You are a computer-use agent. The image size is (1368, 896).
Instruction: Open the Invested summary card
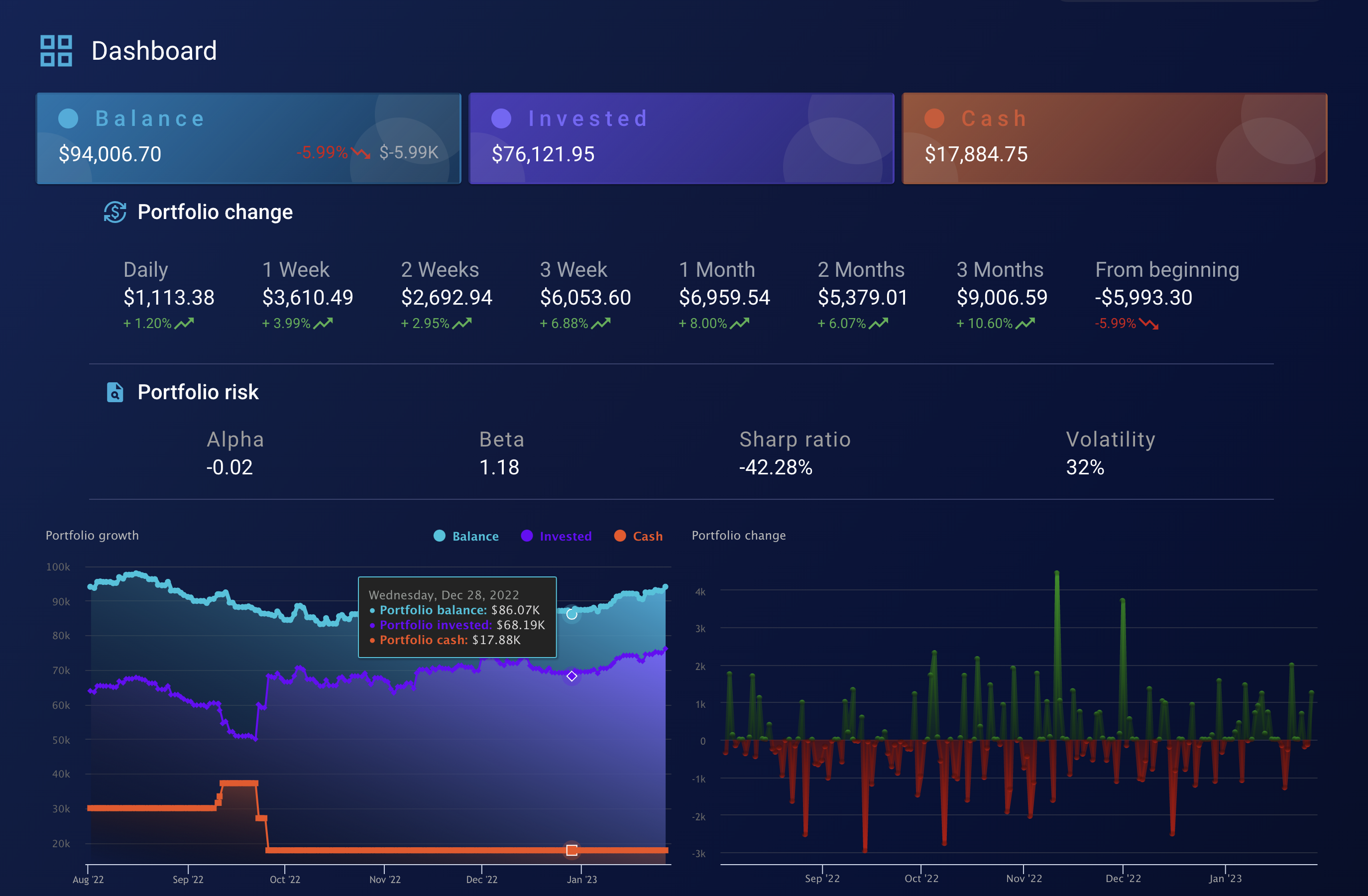[681, 138]
